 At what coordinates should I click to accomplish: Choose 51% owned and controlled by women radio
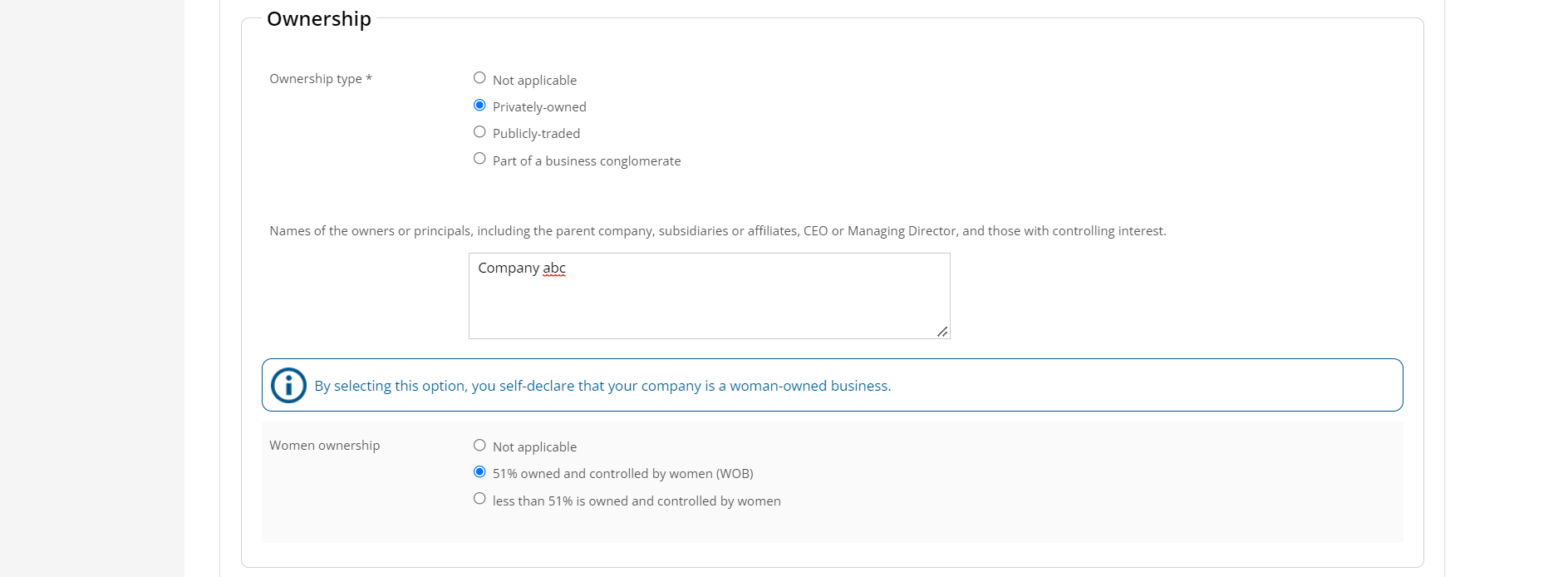pyautogui.click(x=479, y=471)
